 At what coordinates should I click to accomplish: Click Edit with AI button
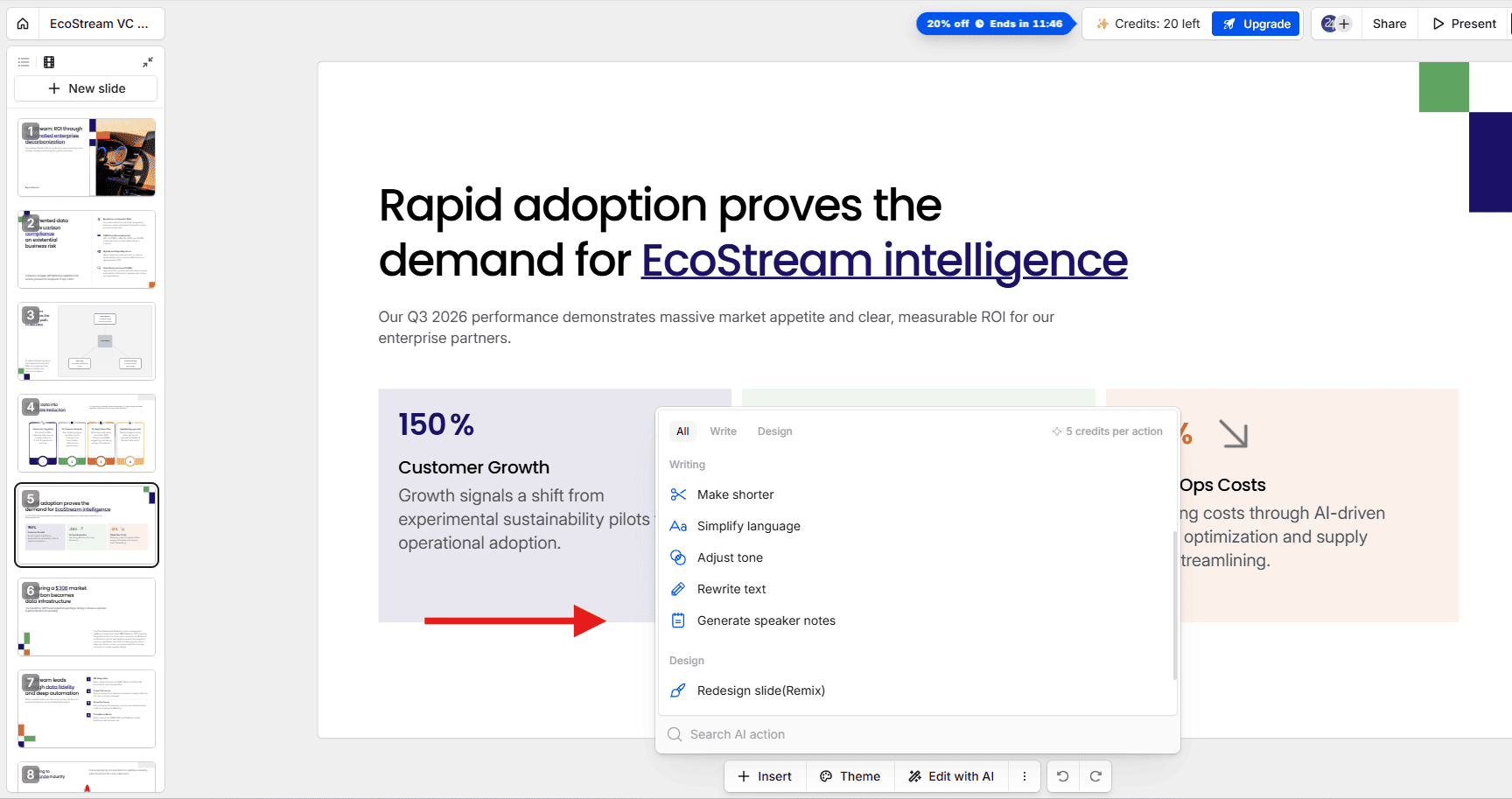[x=951, y=776]
